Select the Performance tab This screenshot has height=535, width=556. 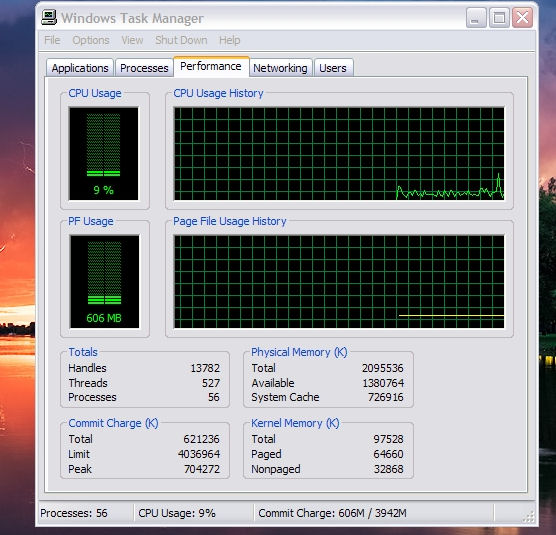pos(211,66)
